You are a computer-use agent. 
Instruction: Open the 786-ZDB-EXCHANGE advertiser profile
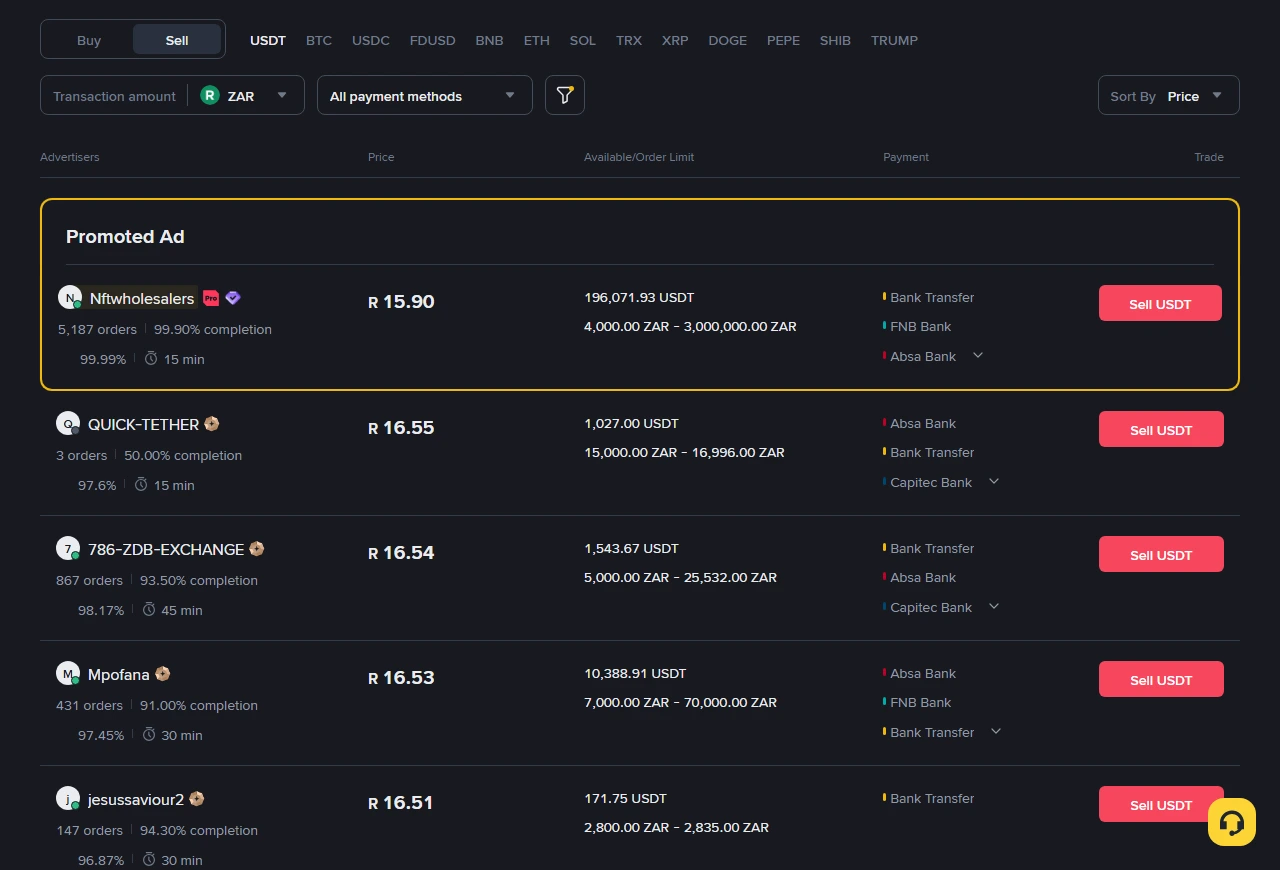pos(166,549)
